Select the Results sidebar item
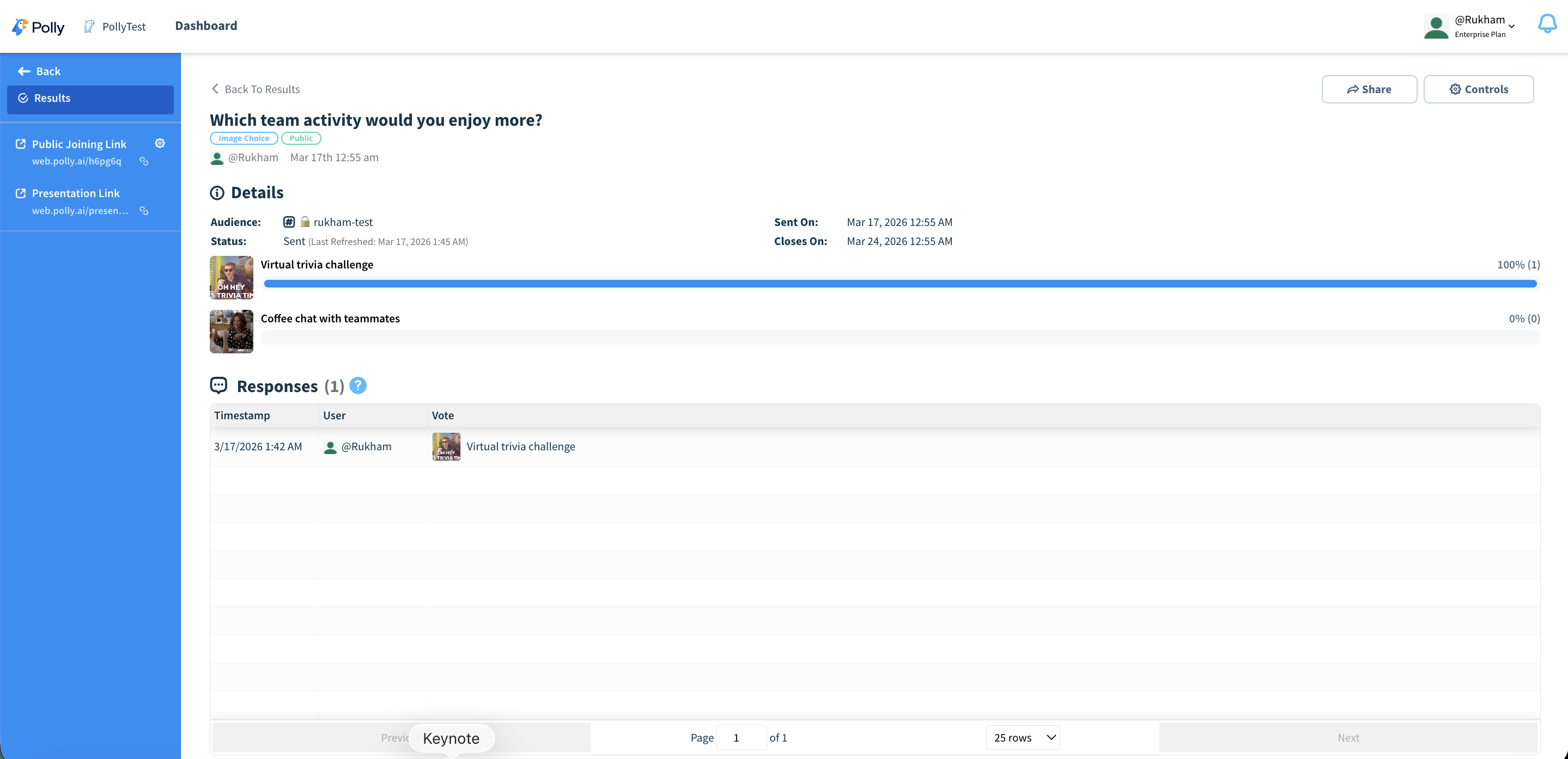Viewport: 1568px width, 759px height. [x=90, y=99]
